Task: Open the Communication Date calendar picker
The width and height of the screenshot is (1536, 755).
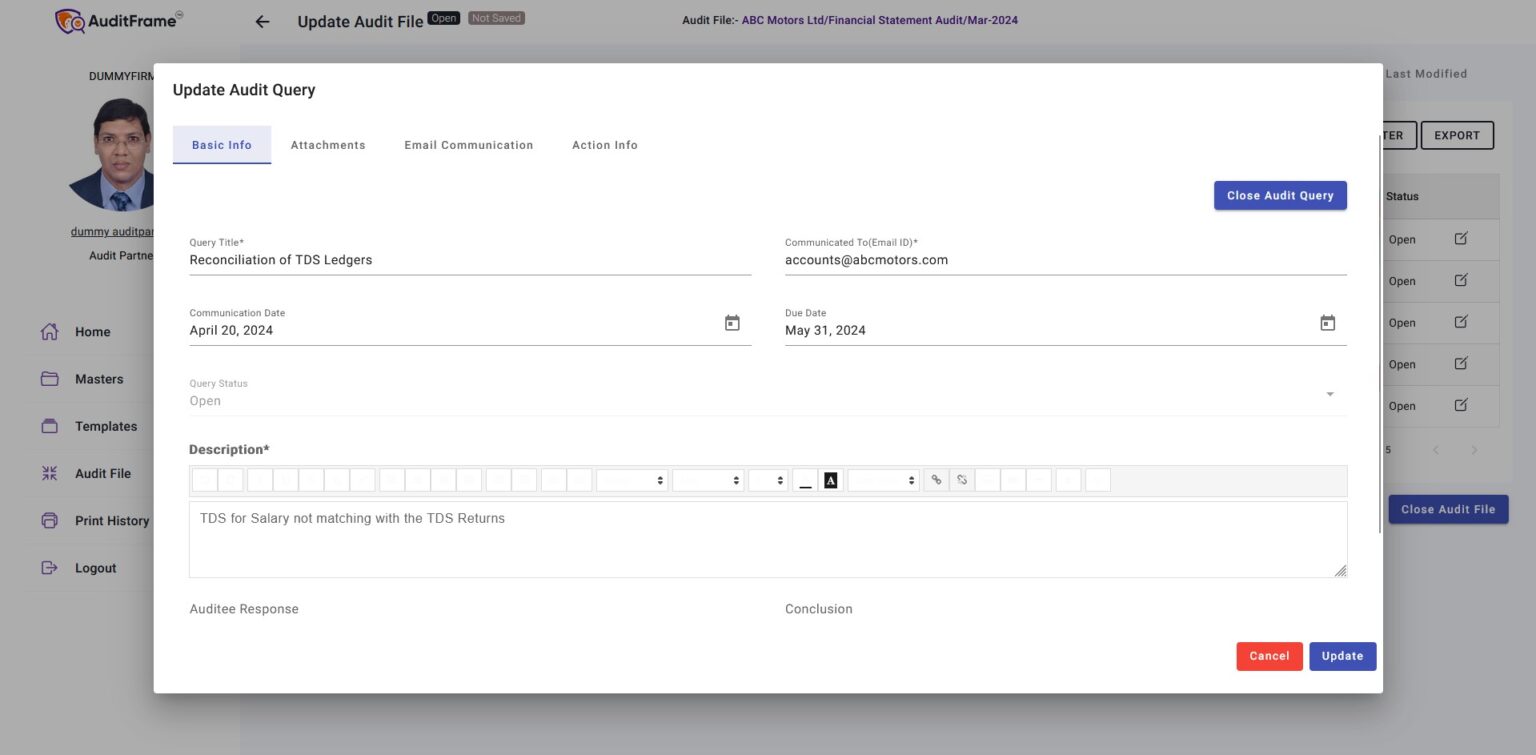Action: click(732, 322)
